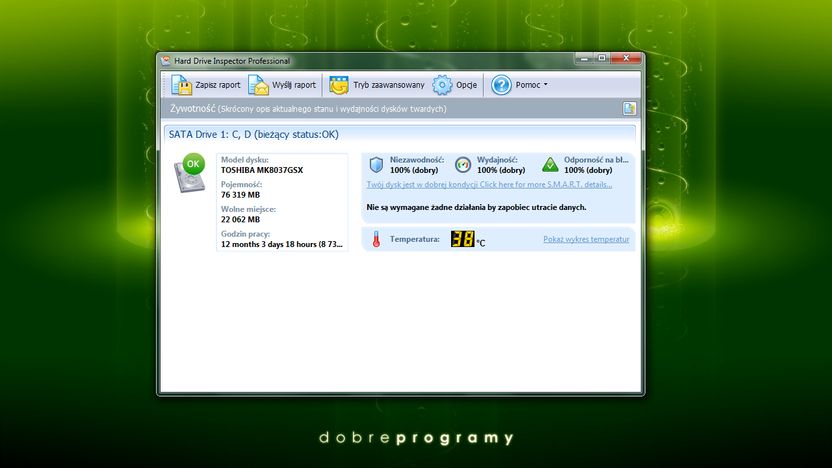Click the hard drive OK status icon
The image size is (832, 468).
pyautogui.click(x=190, y=173)
